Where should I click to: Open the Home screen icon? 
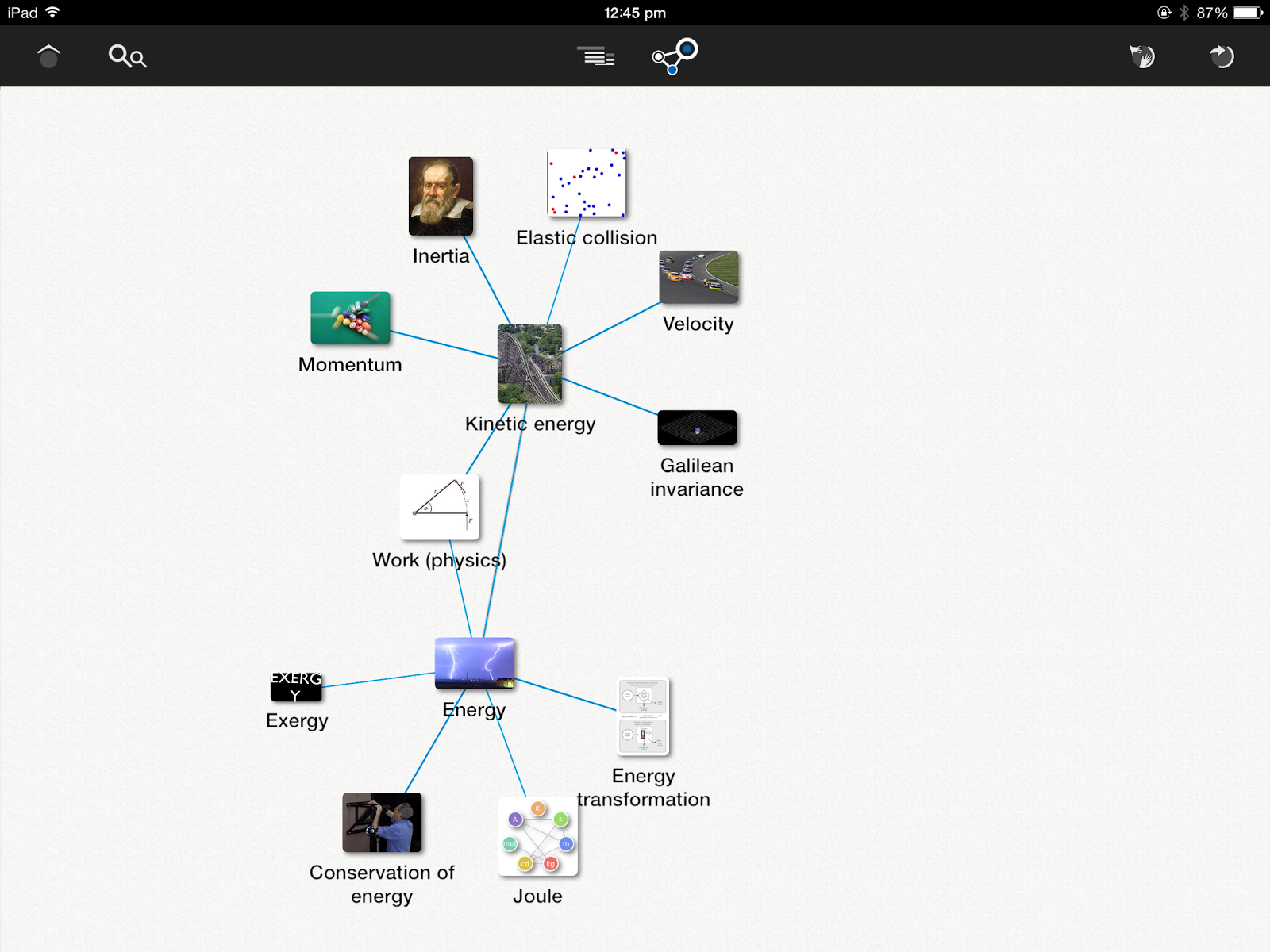tap(48, 56)
